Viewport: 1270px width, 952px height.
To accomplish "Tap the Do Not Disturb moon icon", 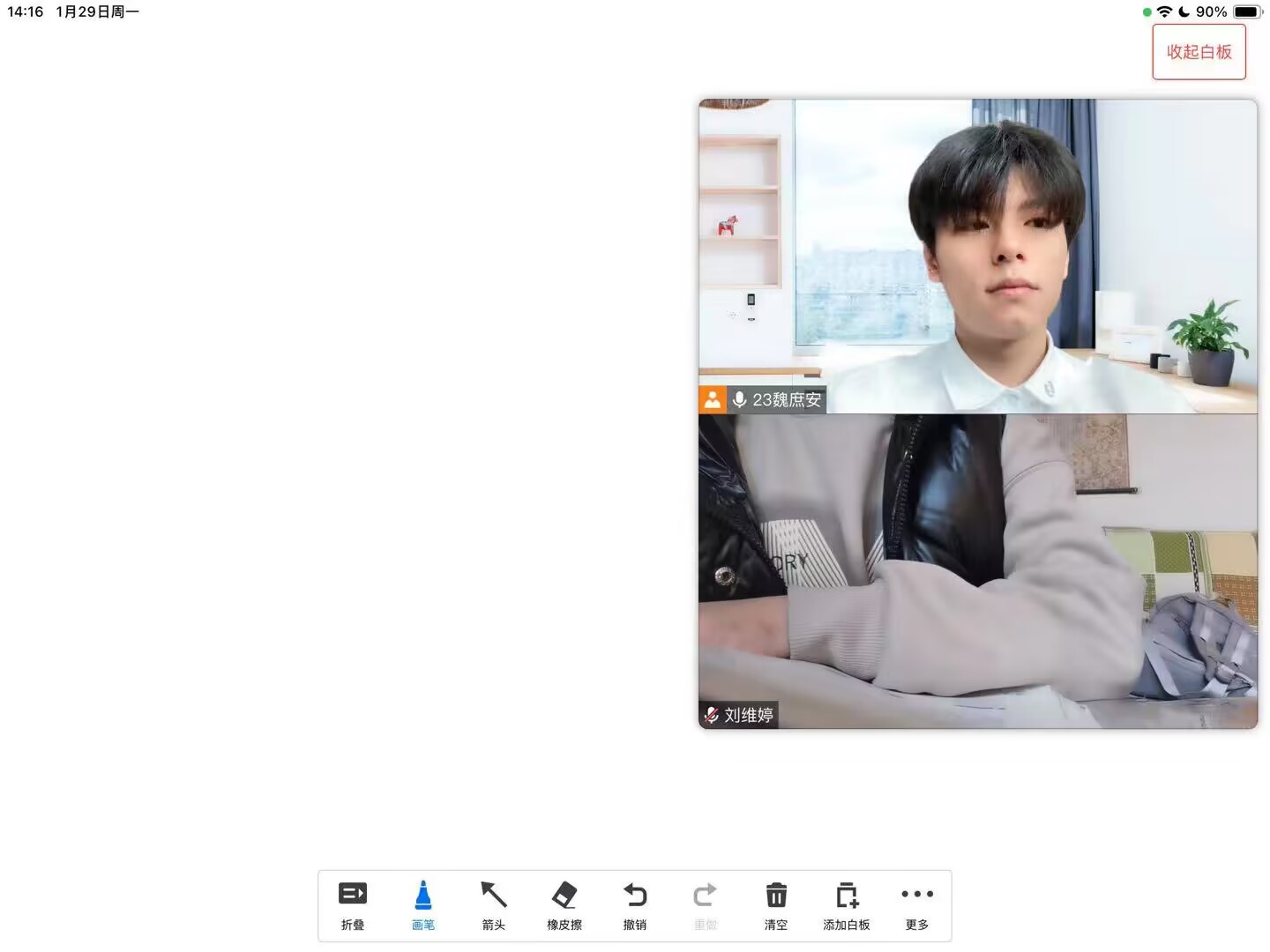I will tap(1184, 11).
